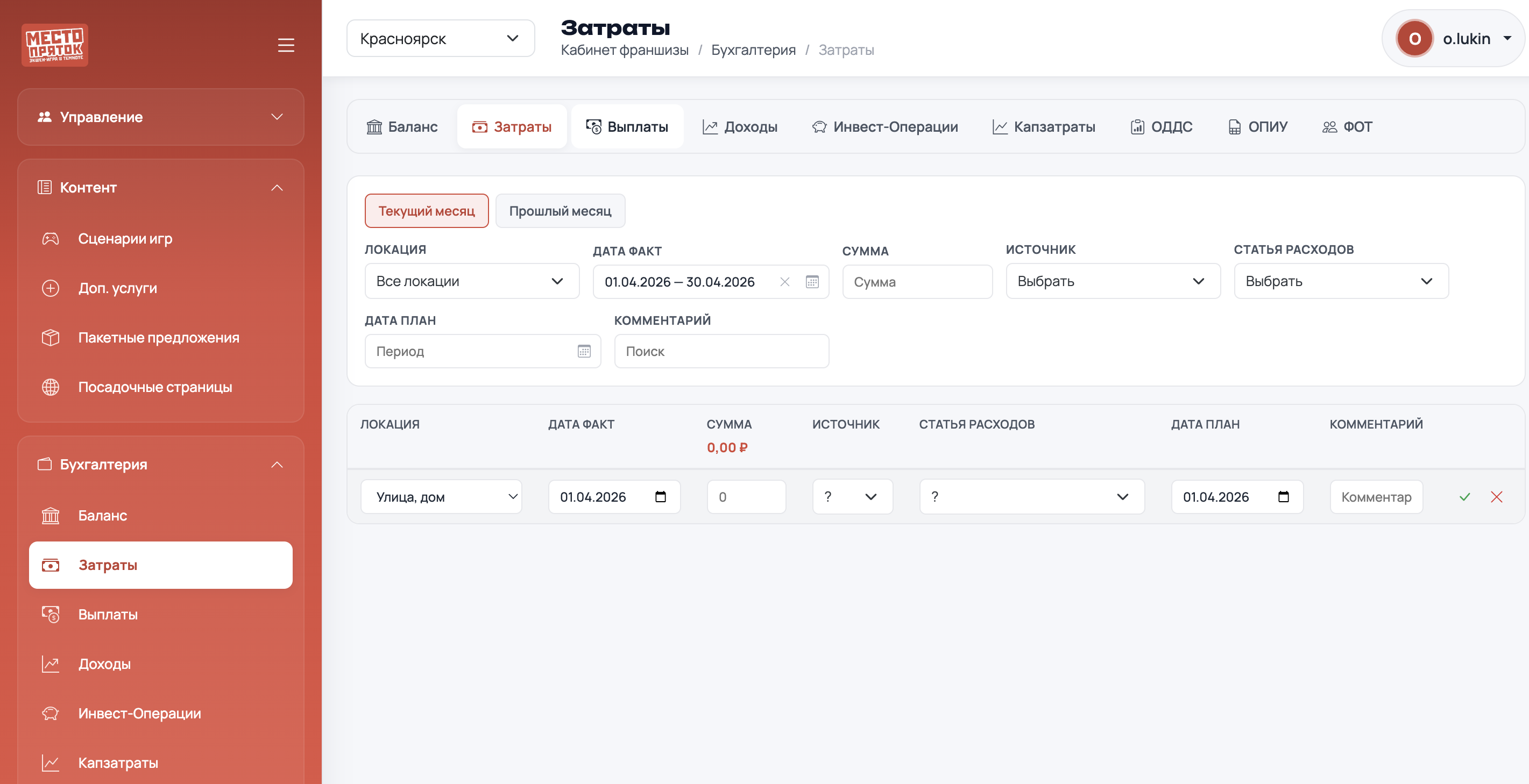
Task: Switch to Прошлый месяц period
Action: point(560,211)
